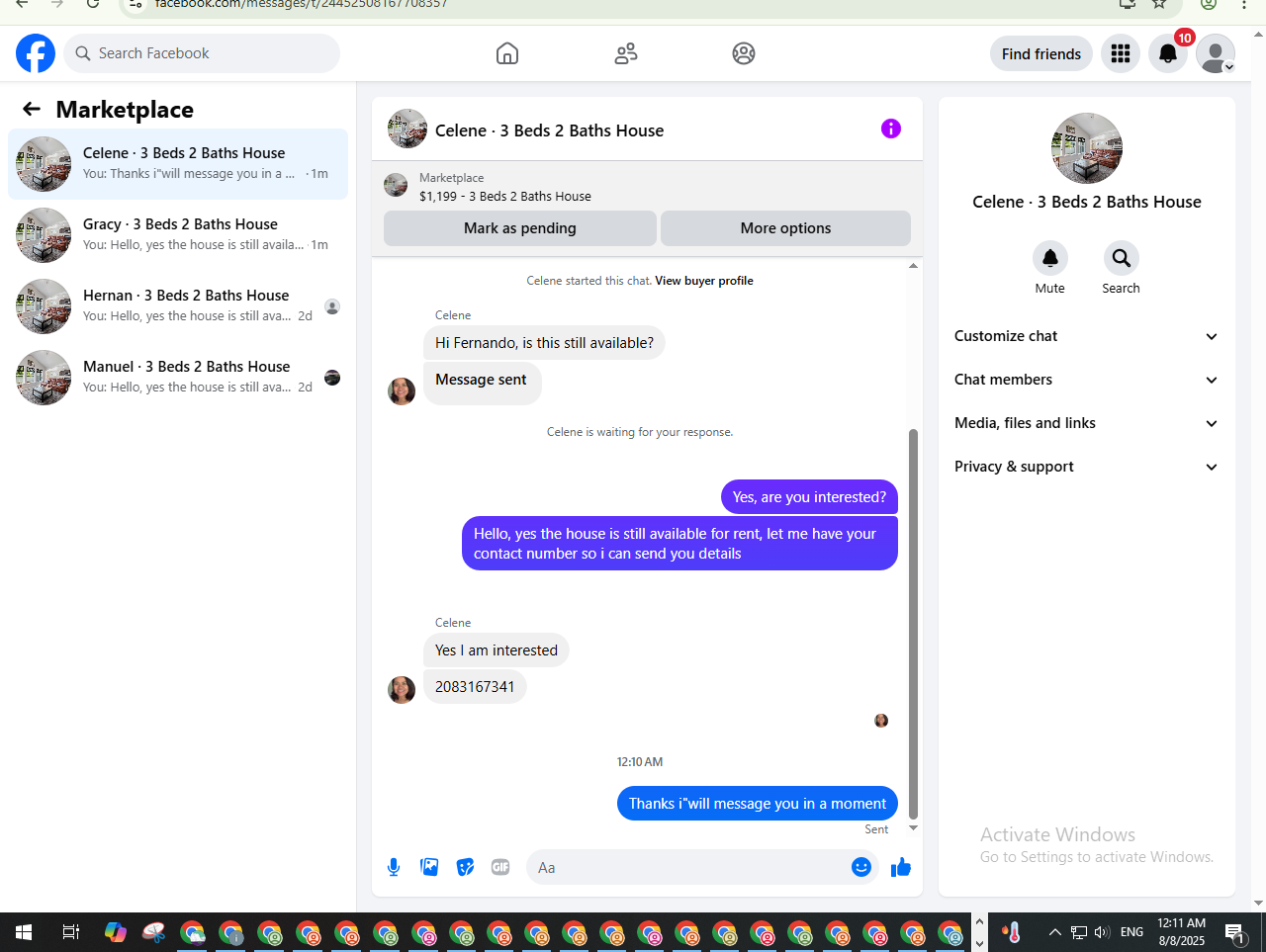
Task: Click the volume icon in system tray
Action: pyautogui.click(x=1103, y=932)
